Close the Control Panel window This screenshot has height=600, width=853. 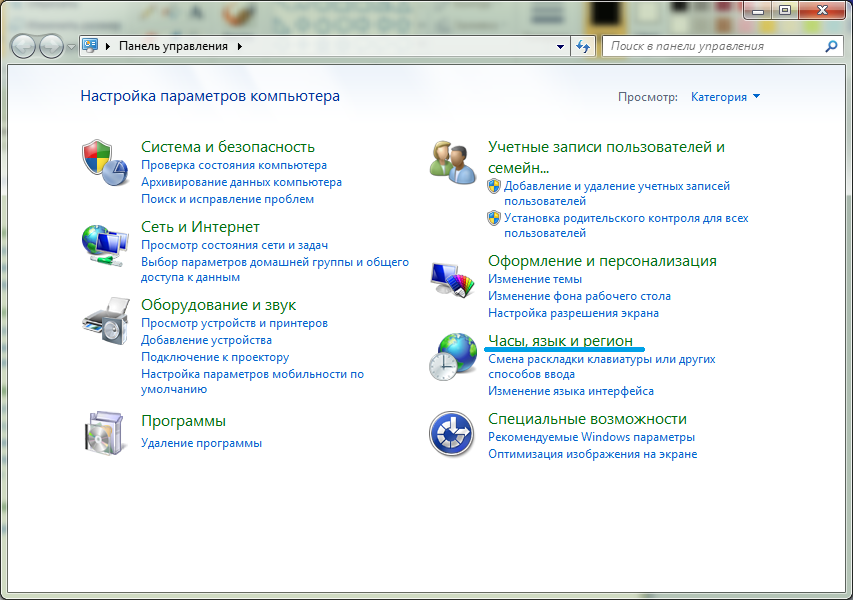(x=823, y=10)
